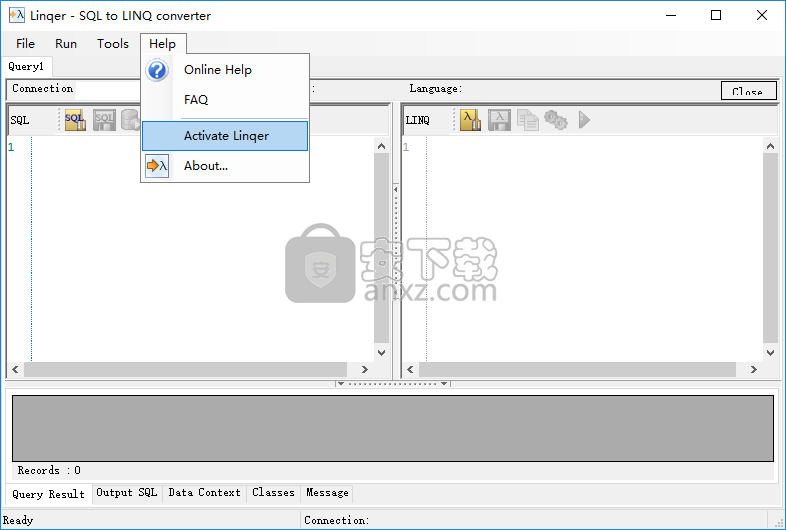Close the open Help menu
This screenshot has height=530, width=786.
click(162, 44)
